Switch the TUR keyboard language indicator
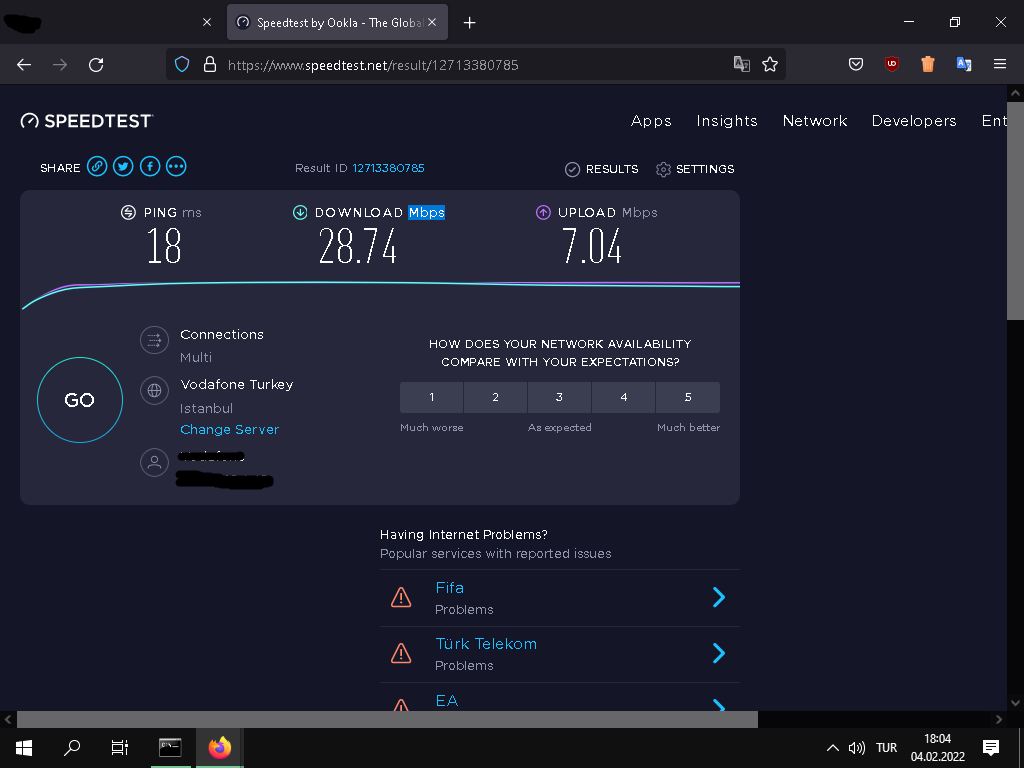1024x768 pixels. pos(886,748)
